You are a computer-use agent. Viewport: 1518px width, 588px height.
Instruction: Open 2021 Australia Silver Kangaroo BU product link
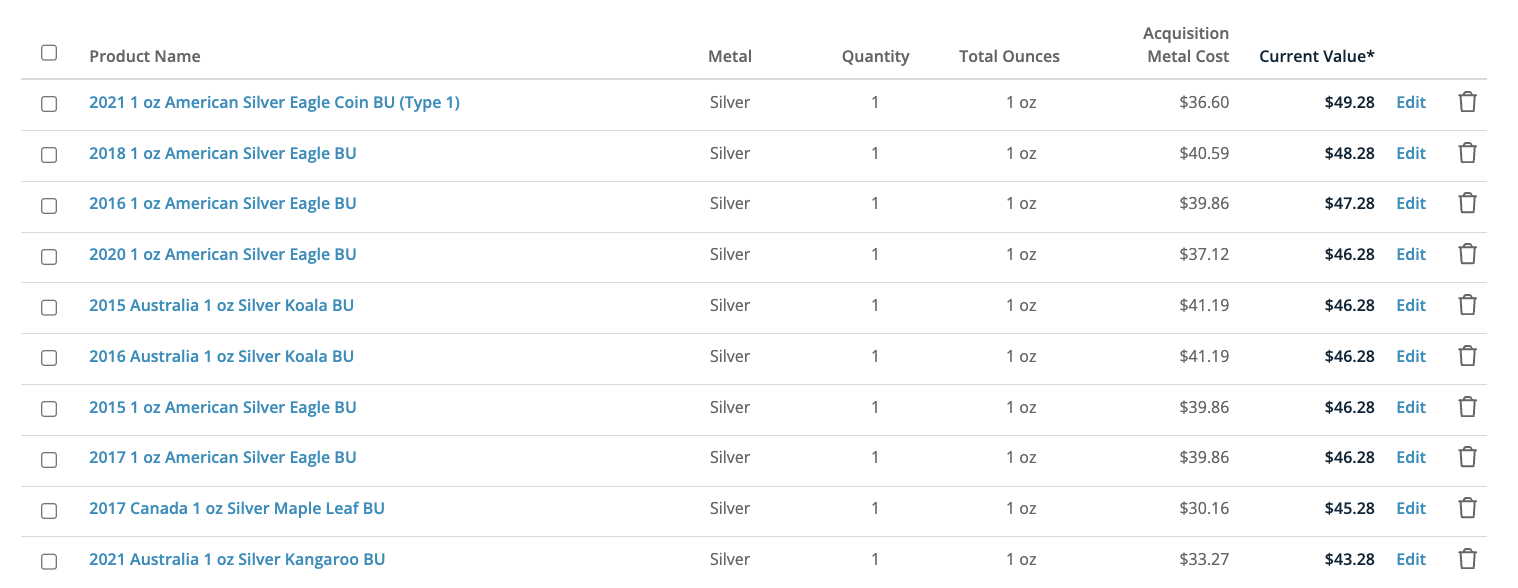coord(237,559)
